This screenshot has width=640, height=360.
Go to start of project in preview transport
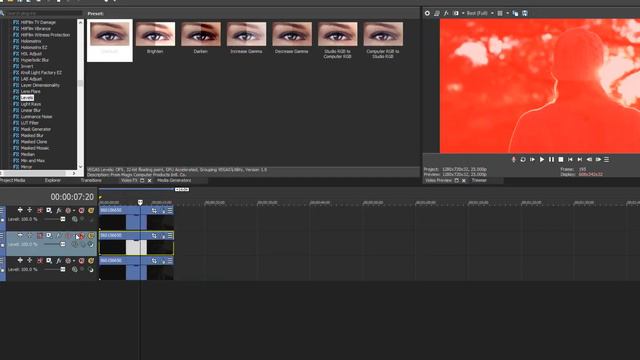click(x=570, y=160)
